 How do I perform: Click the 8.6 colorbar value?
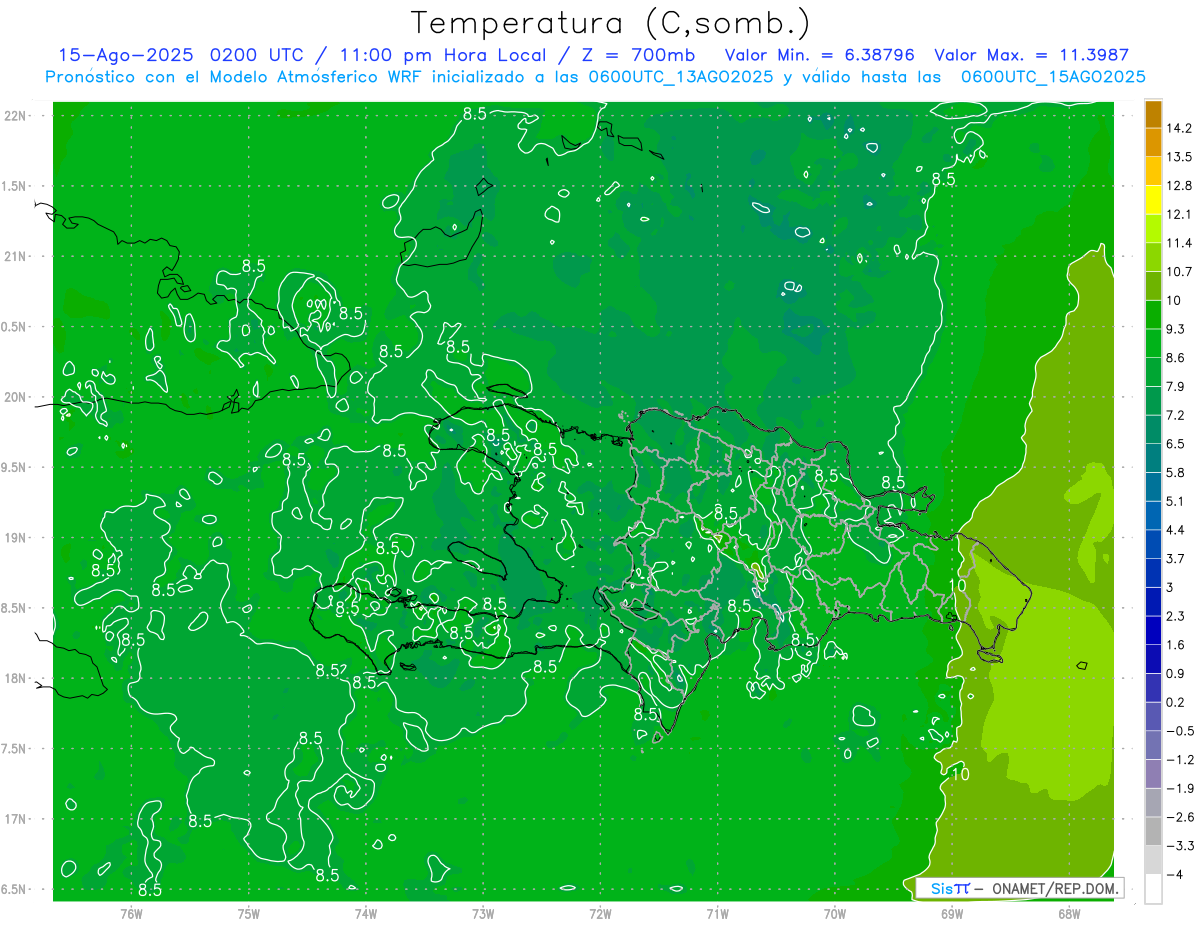click(x=1175, y=358)
